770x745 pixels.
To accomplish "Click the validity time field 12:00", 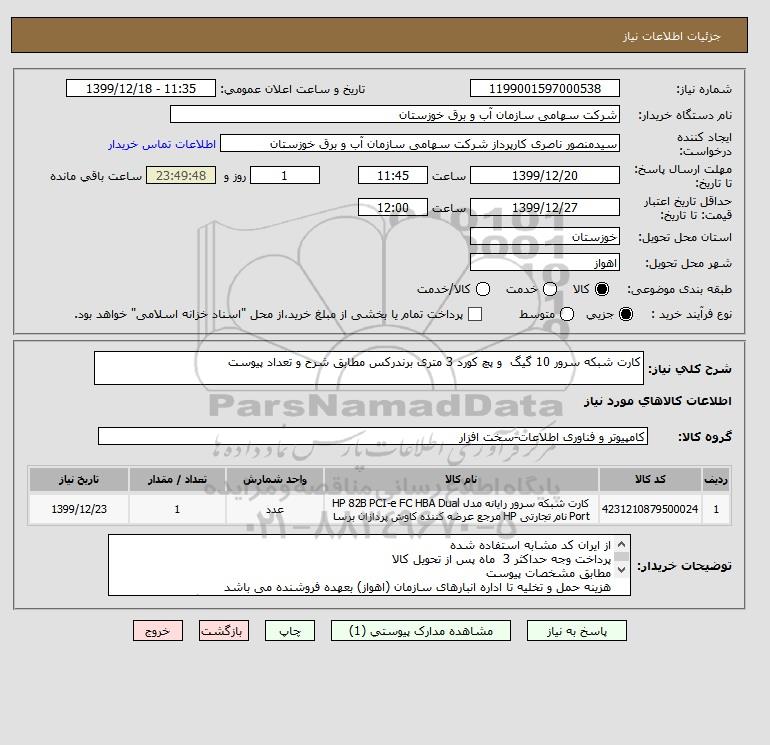I will click(x=393, y=207).
